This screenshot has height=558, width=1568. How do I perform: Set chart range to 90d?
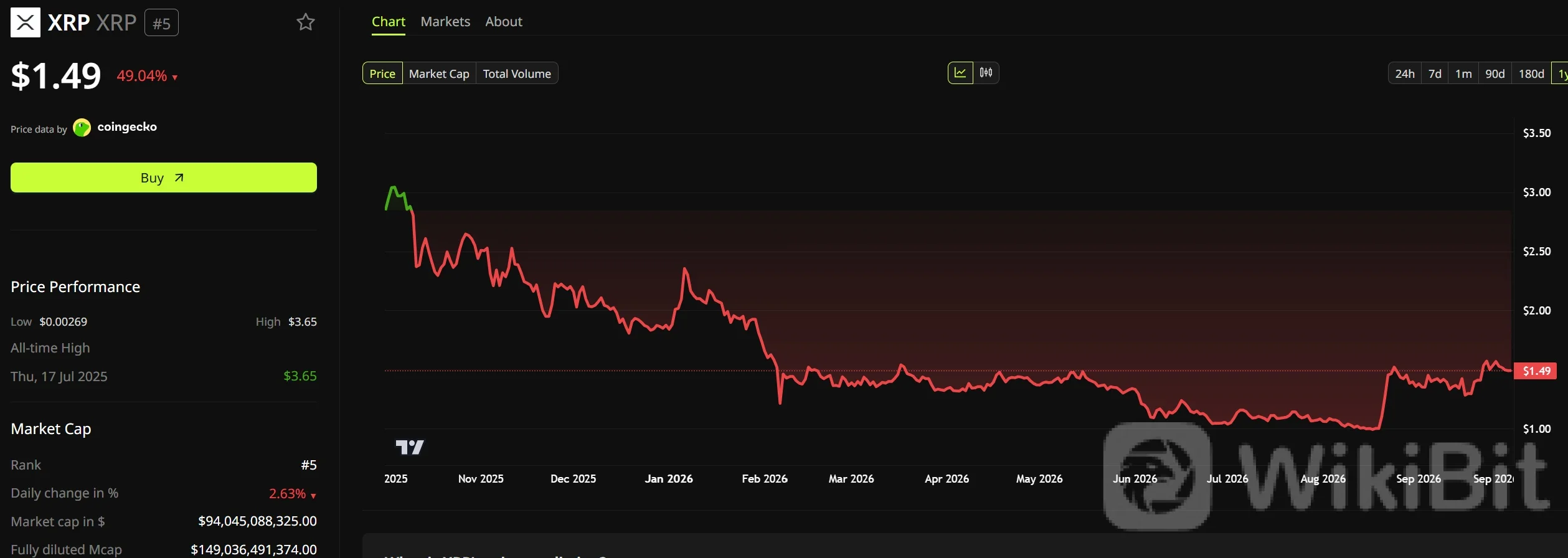point(1495,73)
